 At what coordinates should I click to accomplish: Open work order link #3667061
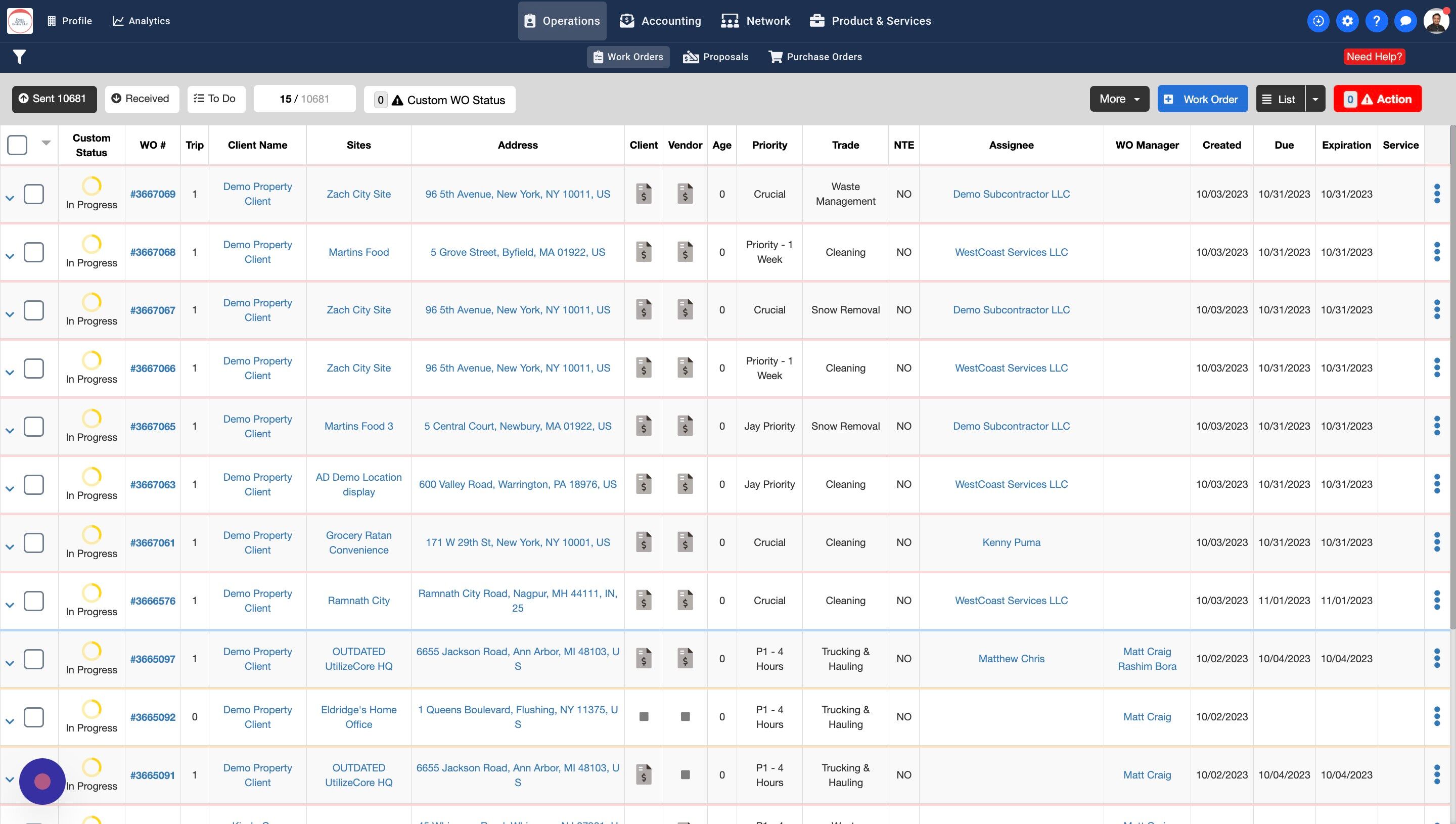[x=152, y=543]
